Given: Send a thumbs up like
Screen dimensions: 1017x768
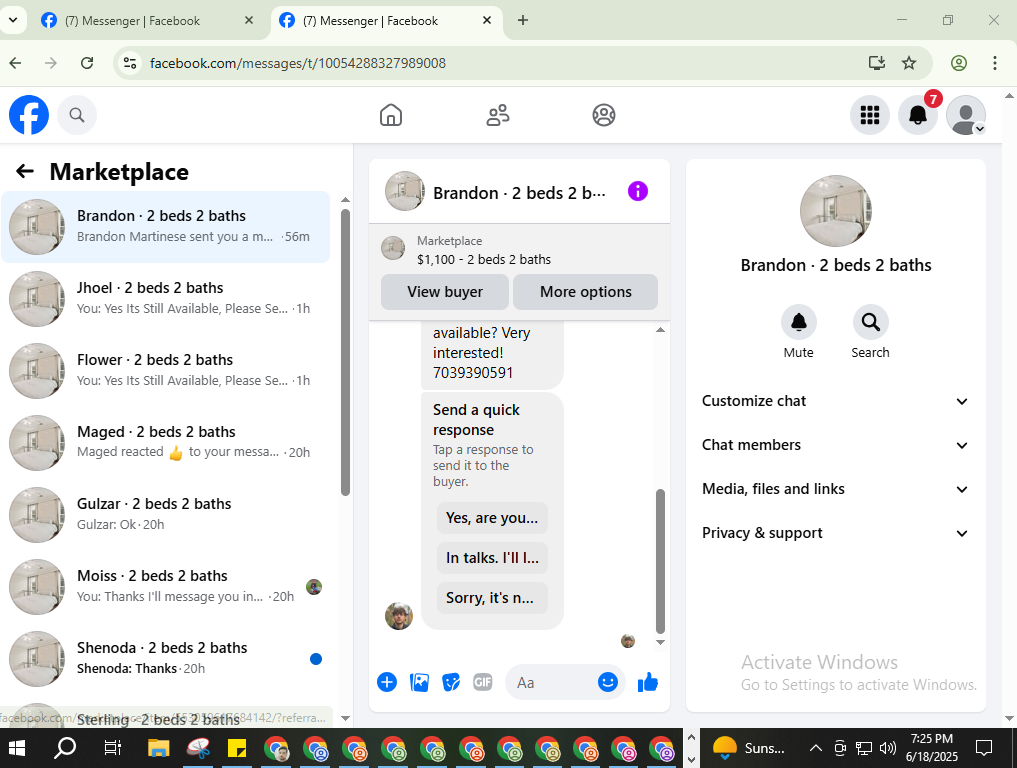Looking at the screenshot, I should pyautogui.click(x=647, y=682).
